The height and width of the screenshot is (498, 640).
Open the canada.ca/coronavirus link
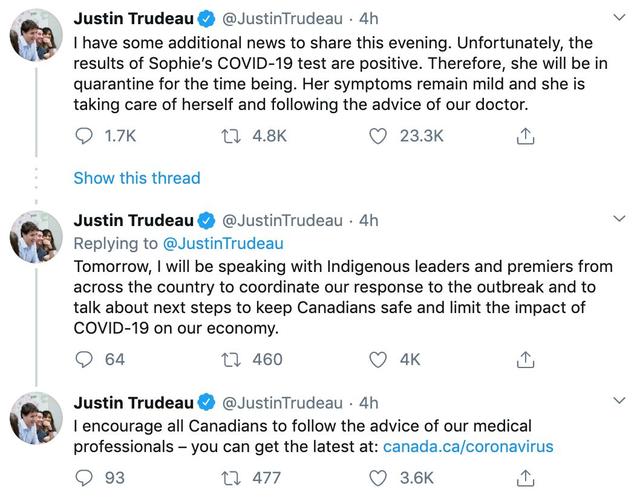(x=468, y=447)
